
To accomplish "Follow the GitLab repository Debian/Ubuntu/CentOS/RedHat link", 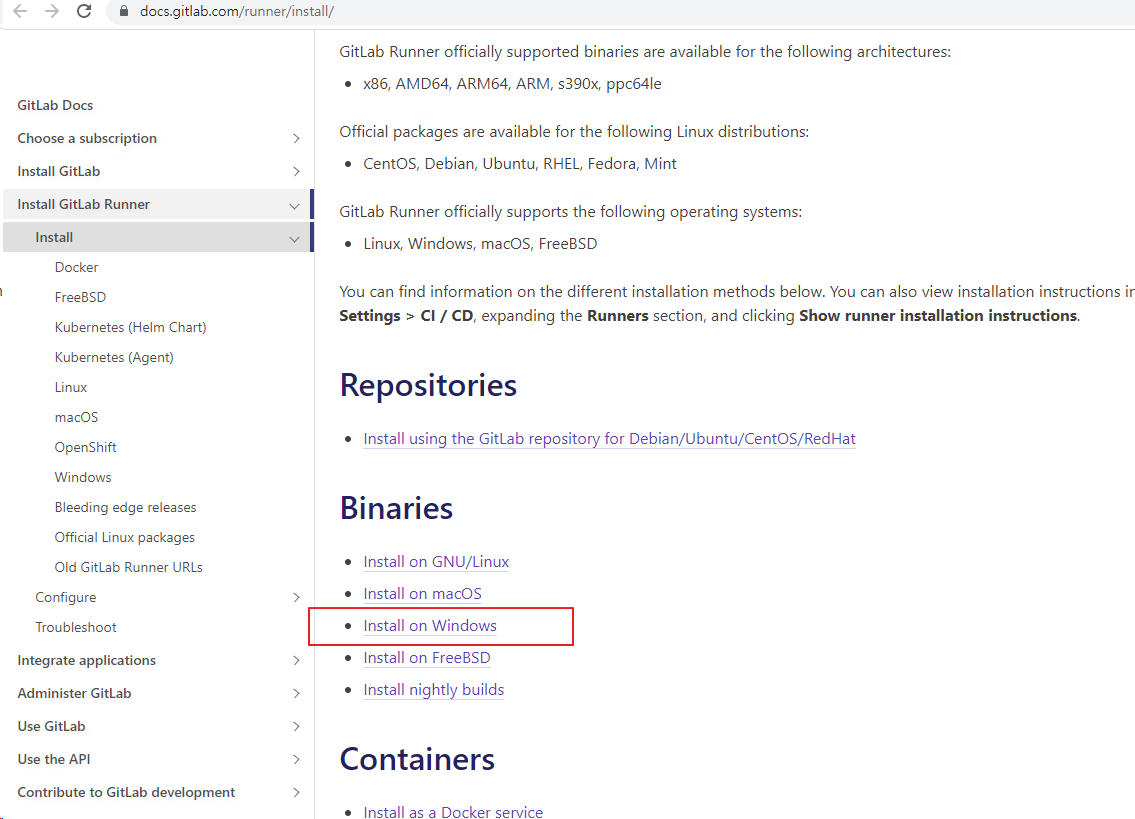I will click(x=609, y=439).
